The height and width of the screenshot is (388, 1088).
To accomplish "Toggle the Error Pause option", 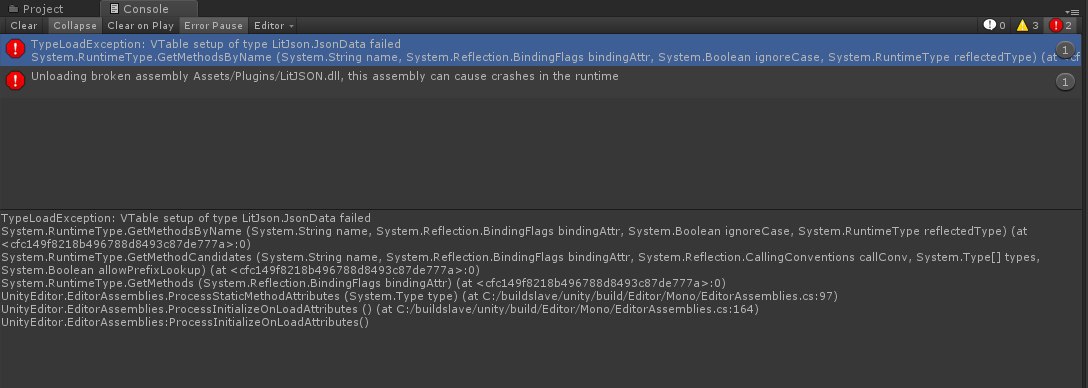I will click(213, 26).
